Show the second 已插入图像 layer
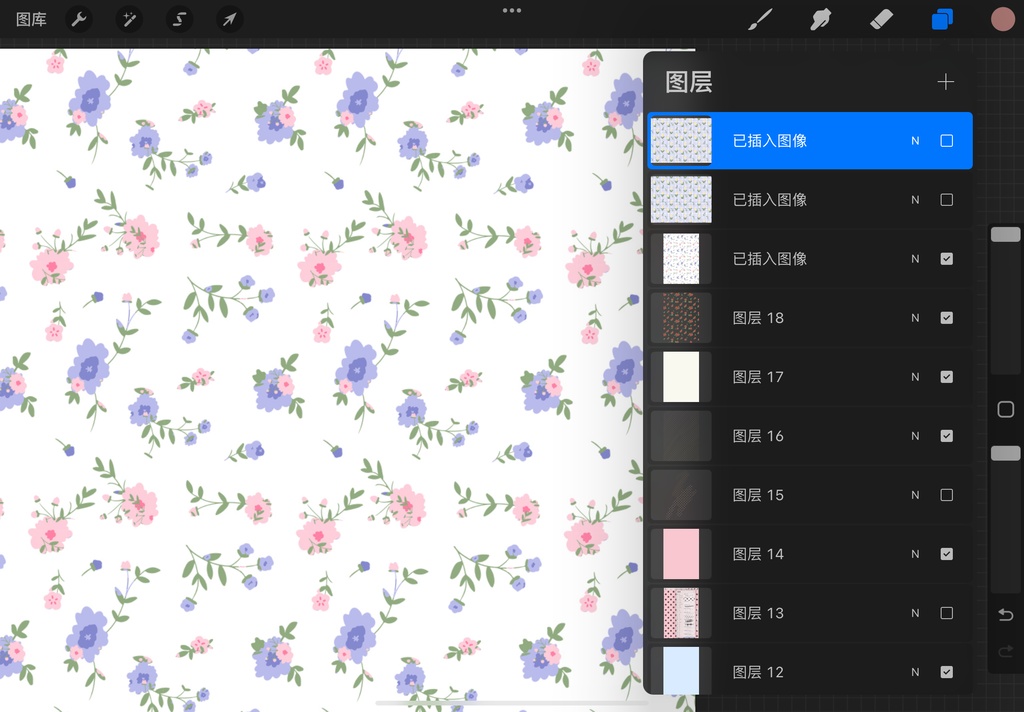This screenshot has height=712, width=1024. tap(946, 199)
